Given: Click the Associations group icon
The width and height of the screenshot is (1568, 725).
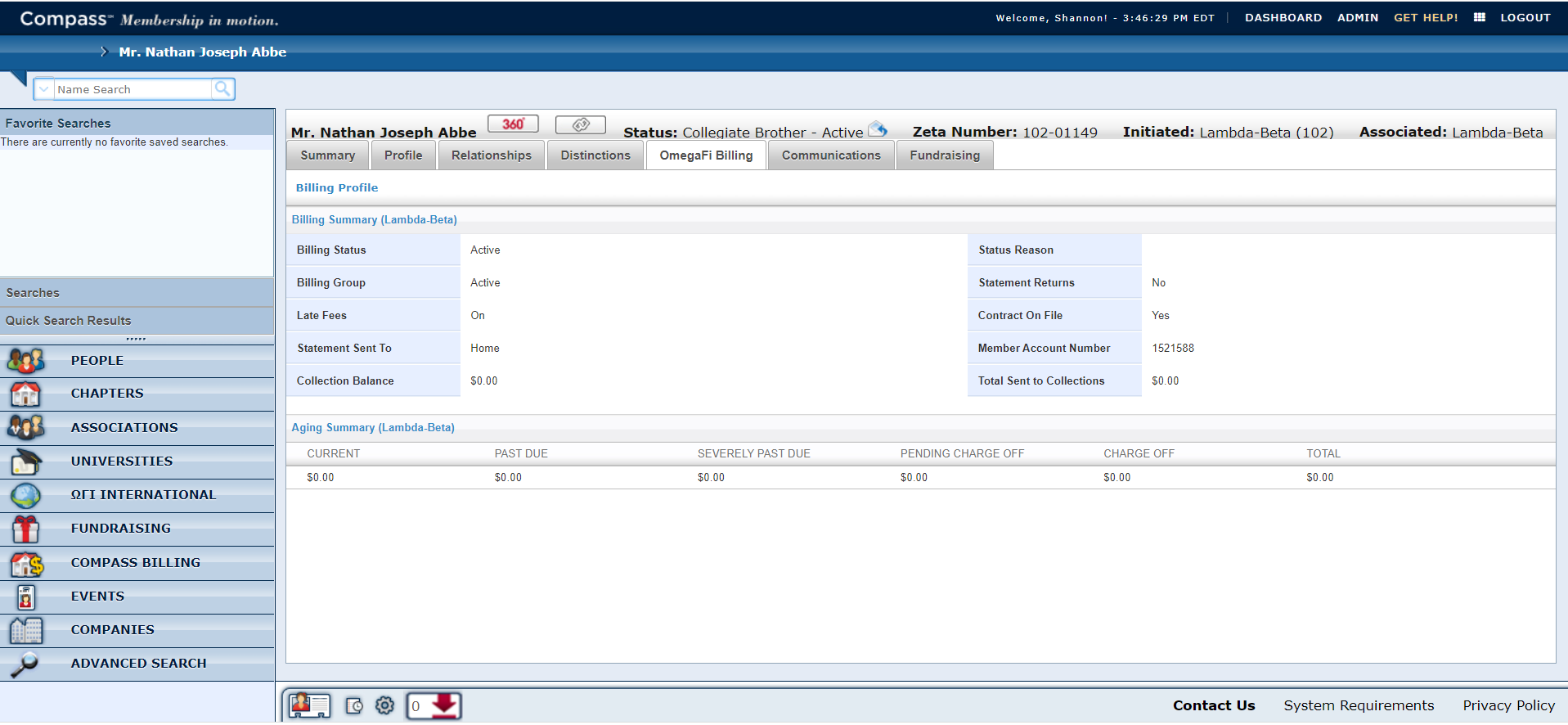Looking at the screenshot, I should tap(26, 427).
